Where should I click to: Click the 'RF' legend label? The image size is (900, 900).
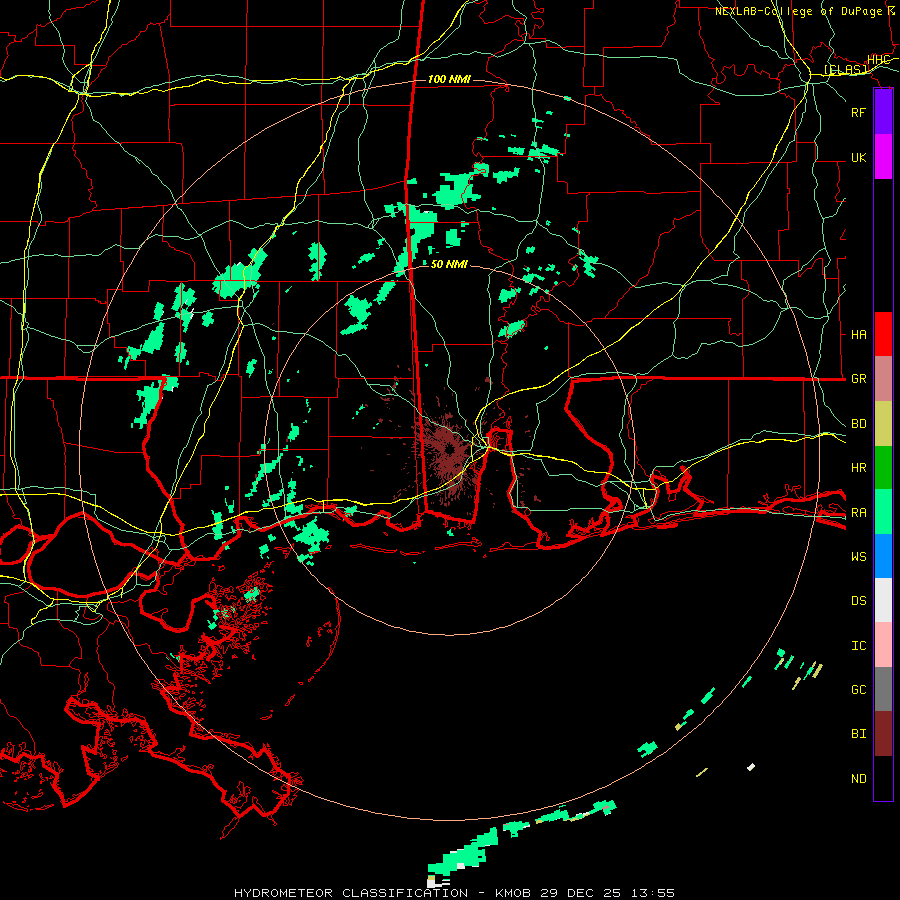[858, 113]
